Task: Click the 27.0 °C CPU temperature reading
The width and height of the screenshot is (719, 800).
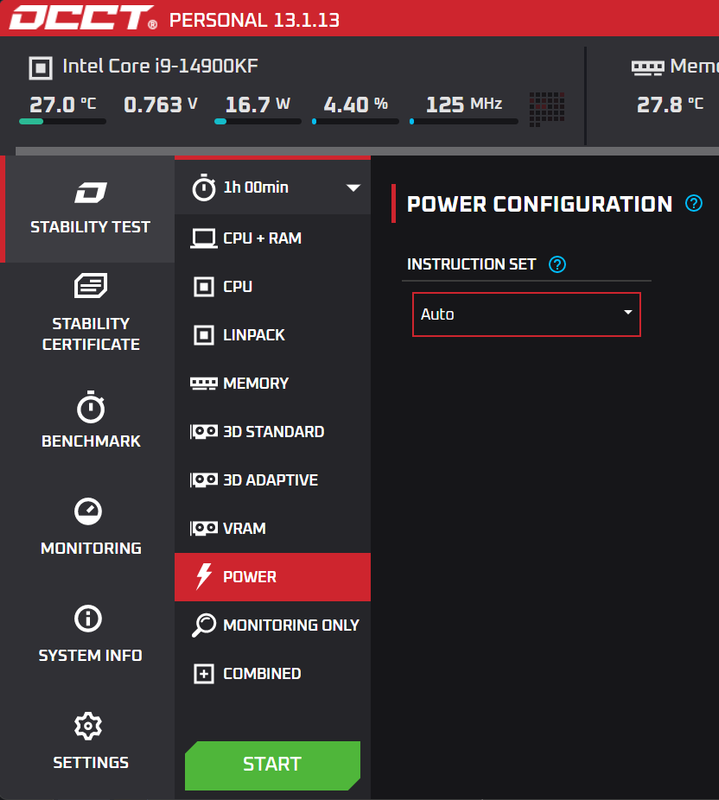Action: 62,105
